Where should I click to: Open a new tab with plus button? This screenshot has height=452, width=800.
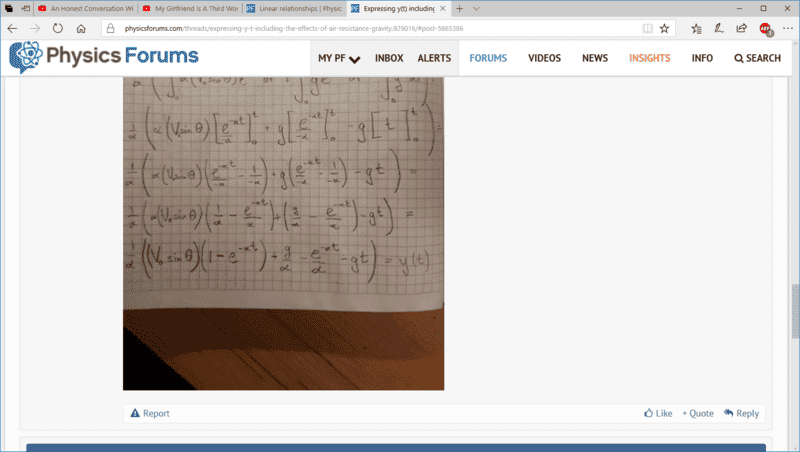[x=459, y=8]
